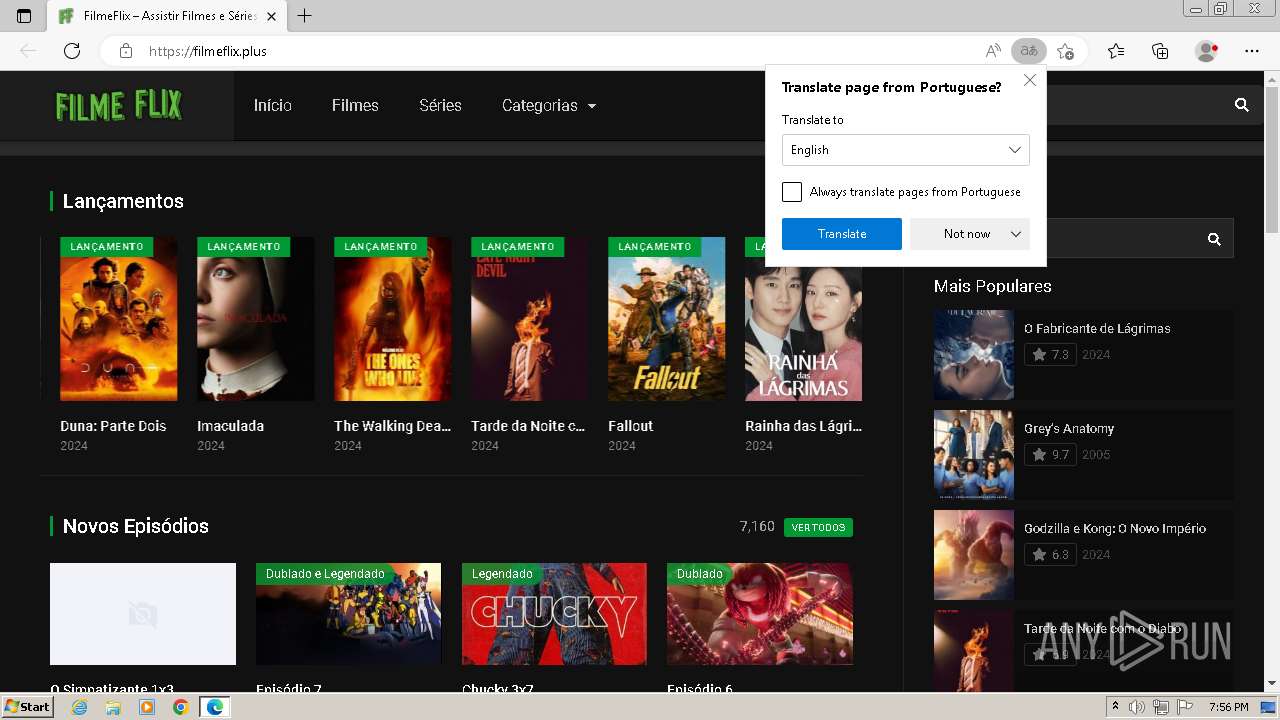The image size is (1280, 720).
Task: Click Godzilla e Kong: O Novo Império link
Action: pyautogui.click(x=1115, y=528)
